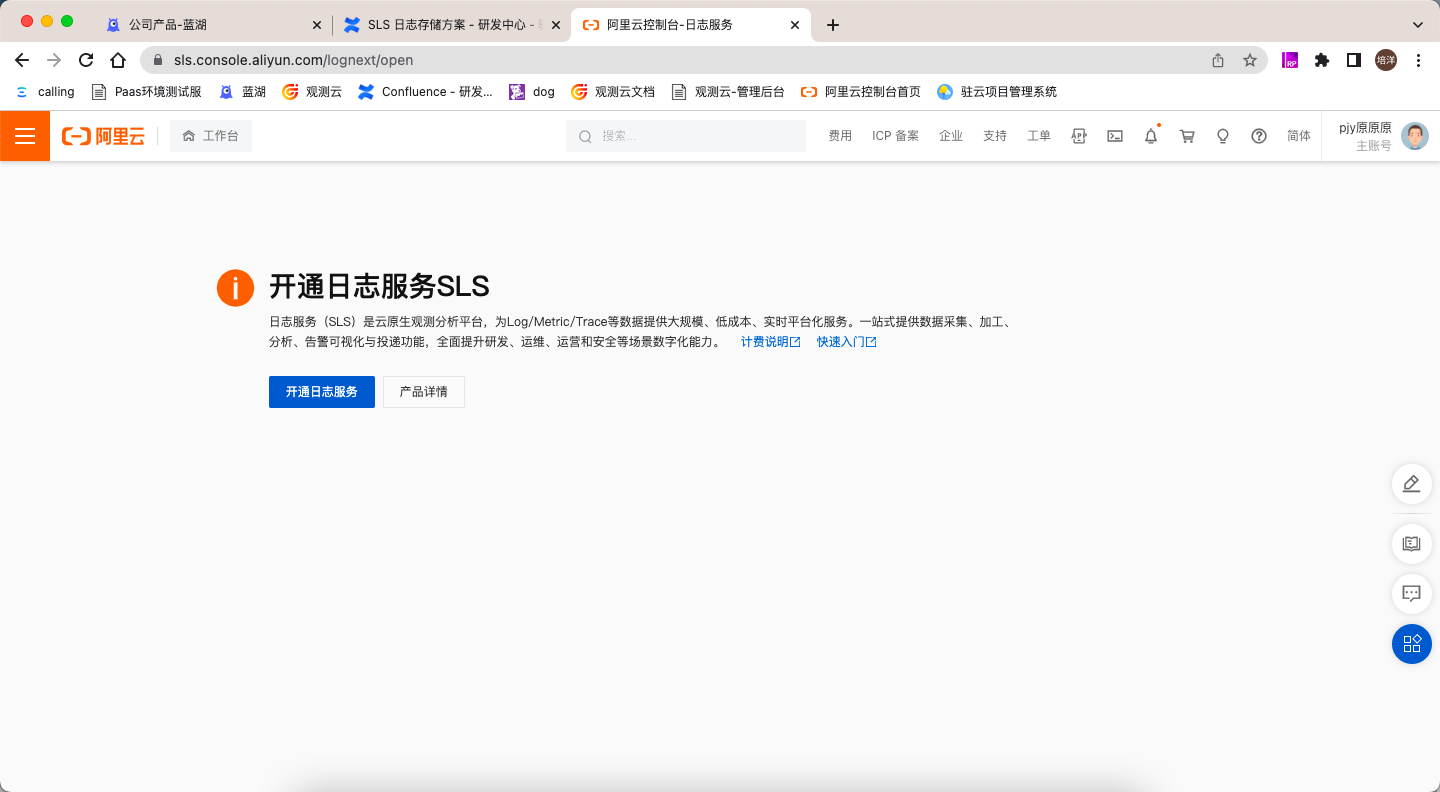1440x792 pixels.
Task: Go back to the previous page
Action: click(22, 60)
